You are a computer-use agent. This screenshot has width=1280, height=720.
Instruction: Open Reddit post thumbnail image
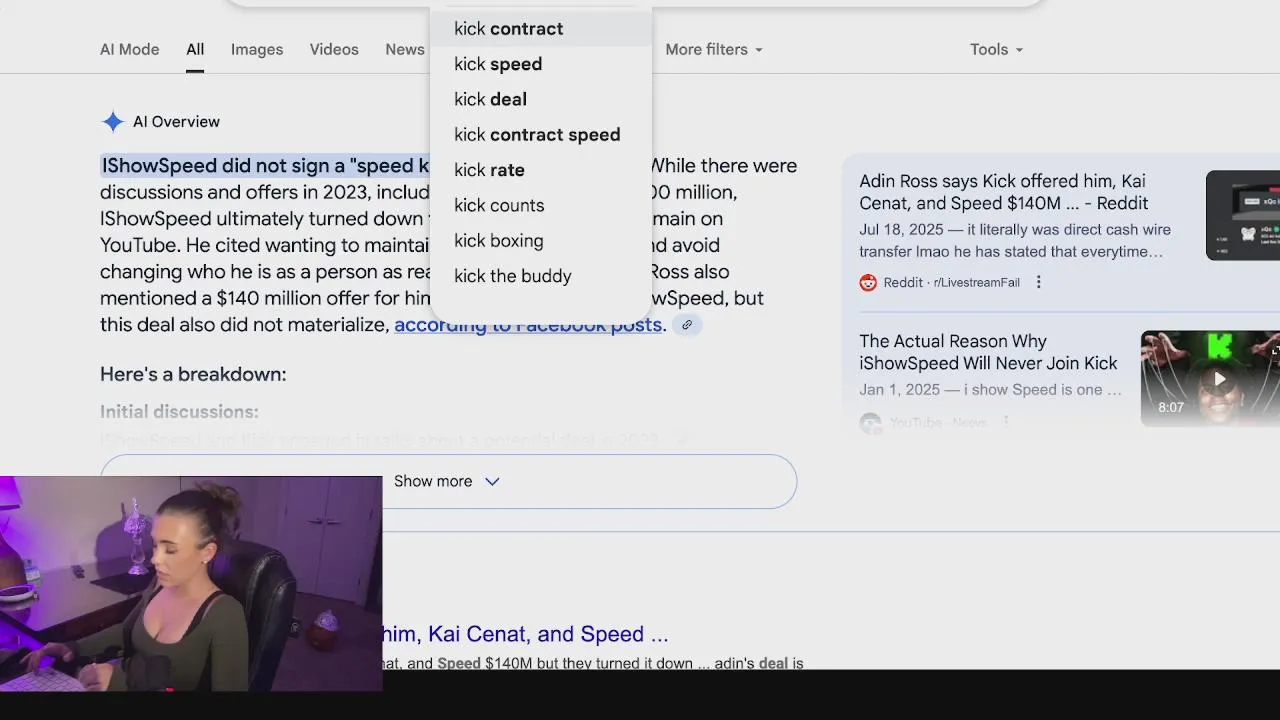click(1243, 215)
